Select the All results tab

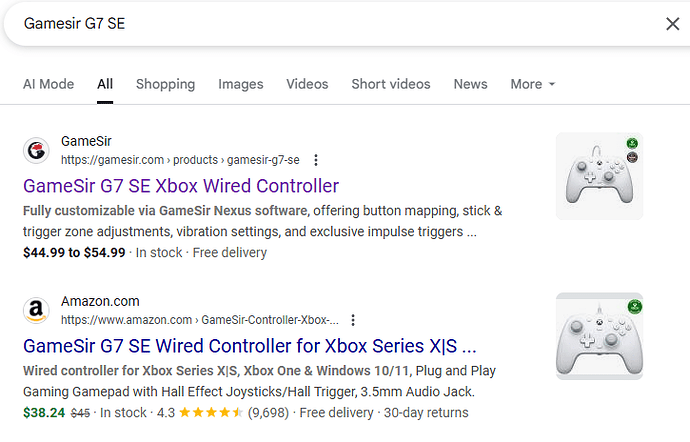click(x=105, y=84)
